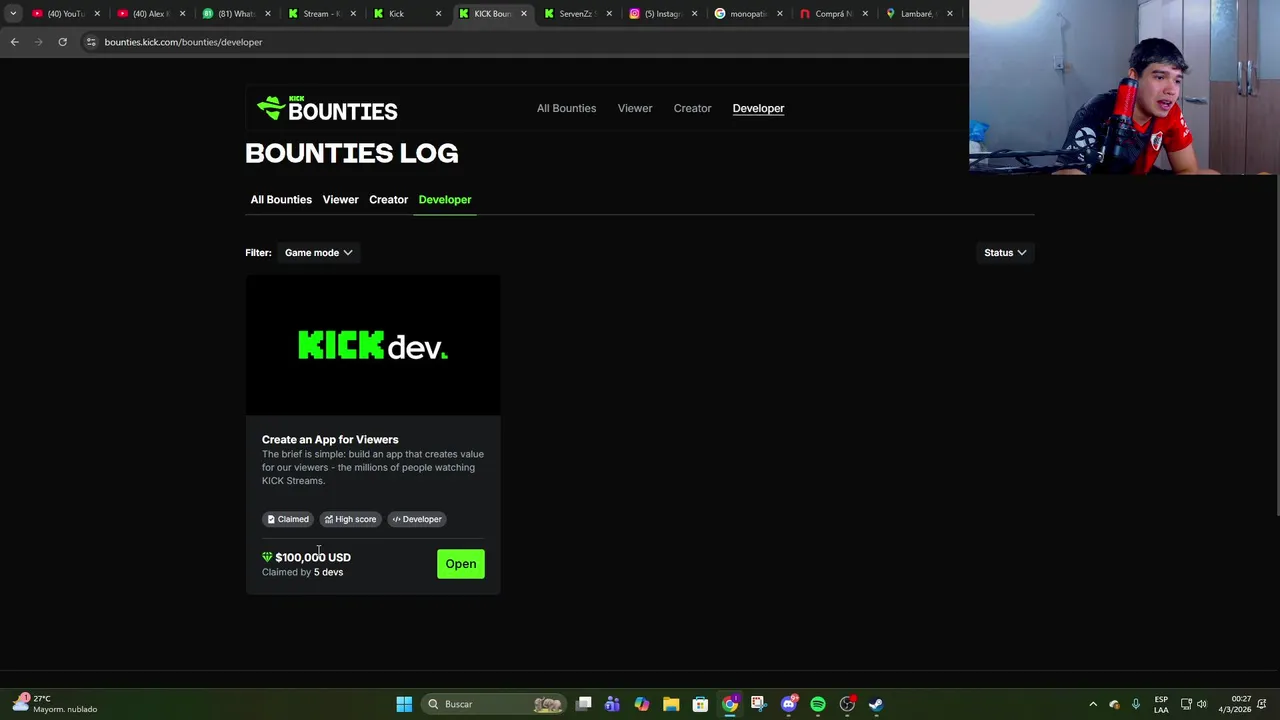Open the Windows Start menu
The image size is (1280, 720).
click(x=404, y=704)
